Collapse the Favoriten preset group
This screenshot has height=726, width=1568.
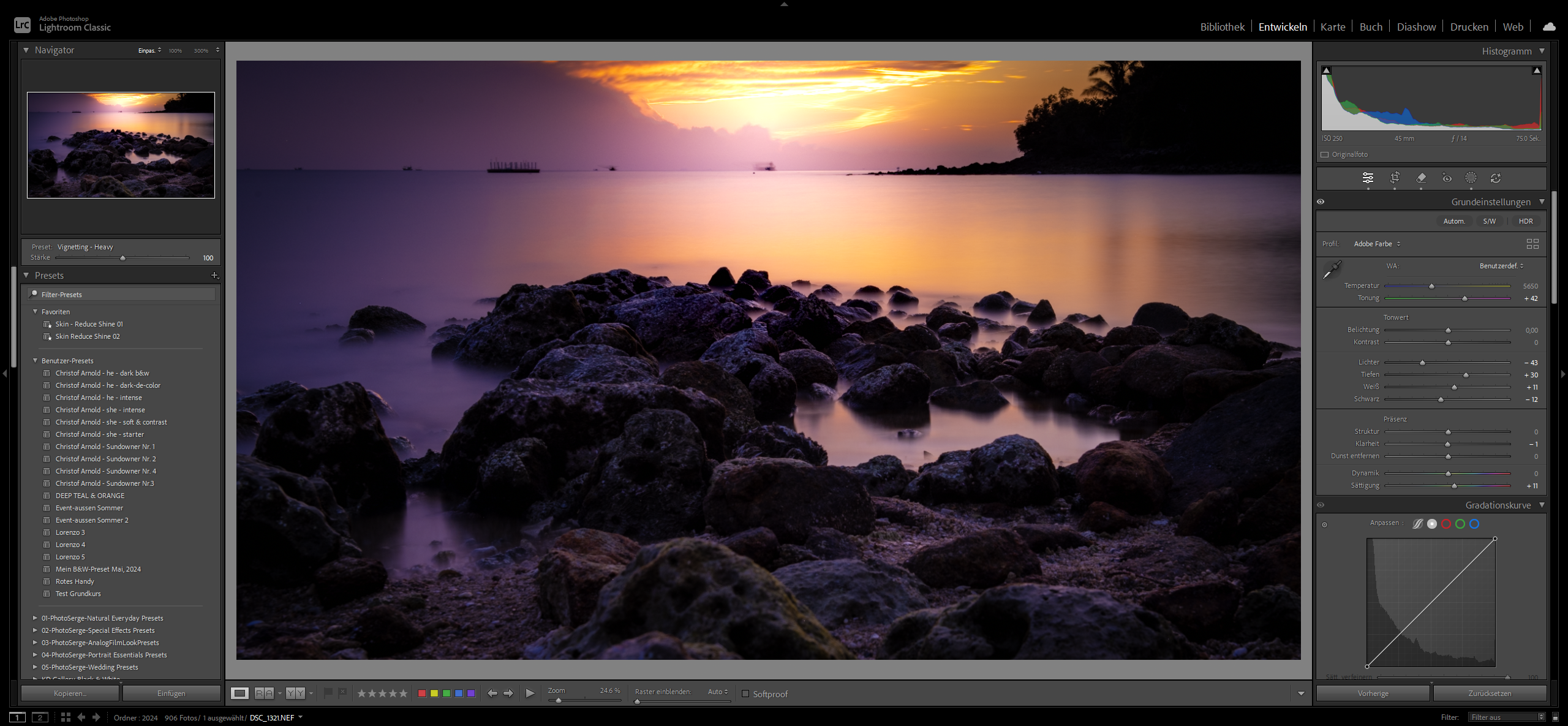coord(35,312)
